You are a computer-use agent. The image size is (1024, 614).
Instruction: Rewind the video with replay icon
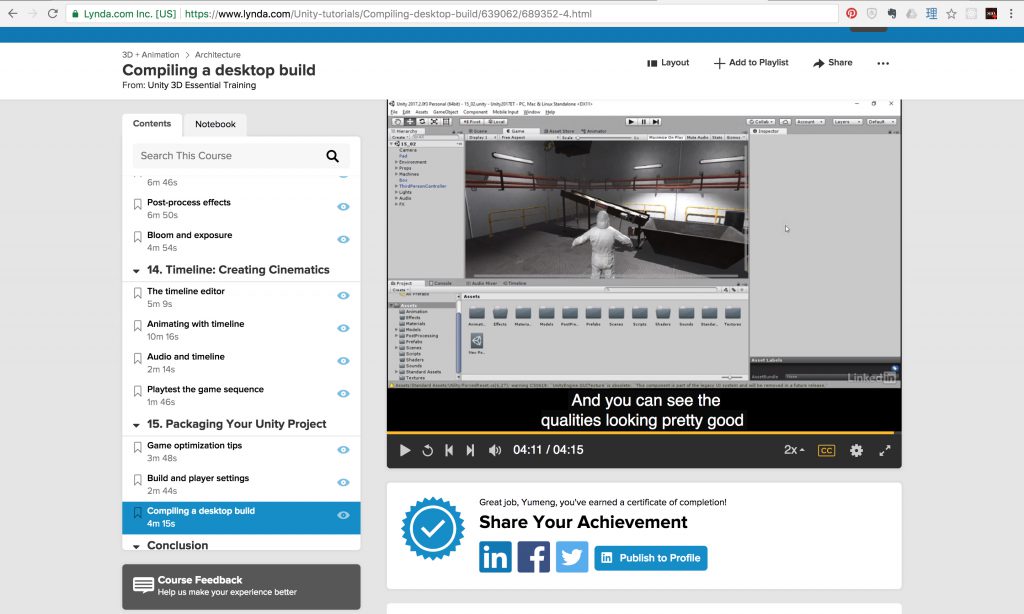pyautogui.click(x=428, y=450)
